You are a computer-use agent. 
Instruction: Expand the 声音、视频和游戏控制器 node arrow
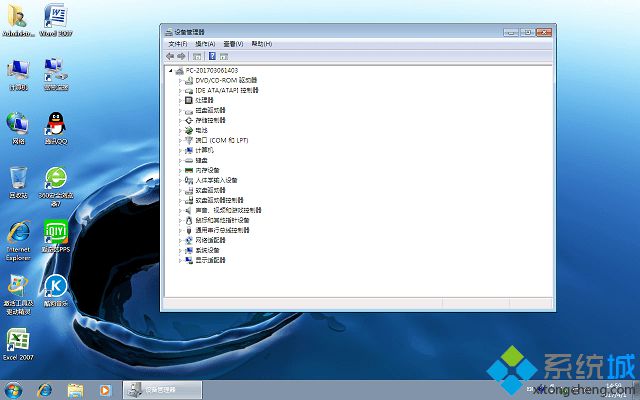180,211
